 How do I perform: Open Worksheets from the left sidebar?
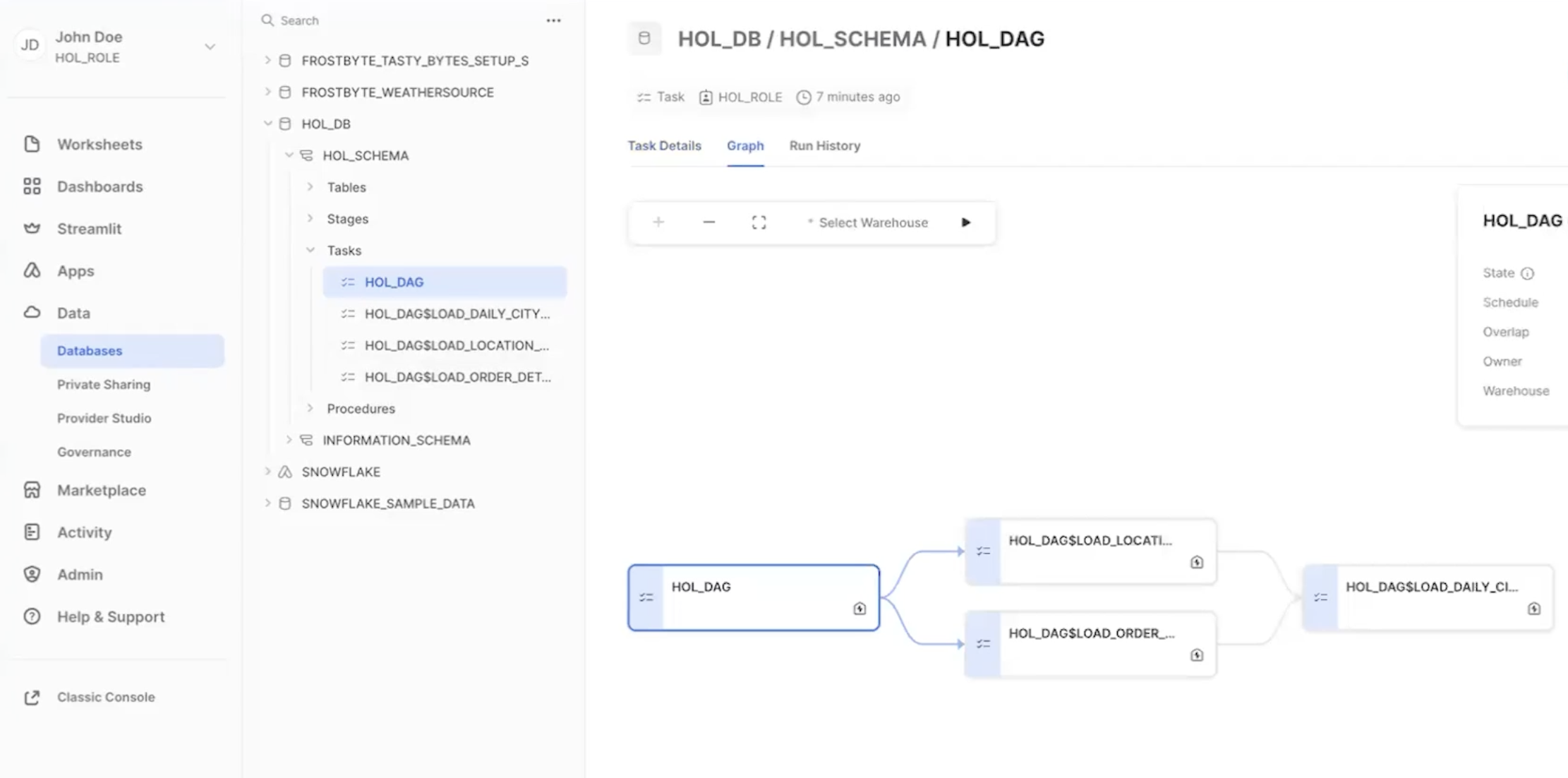[x=99, y=144]
